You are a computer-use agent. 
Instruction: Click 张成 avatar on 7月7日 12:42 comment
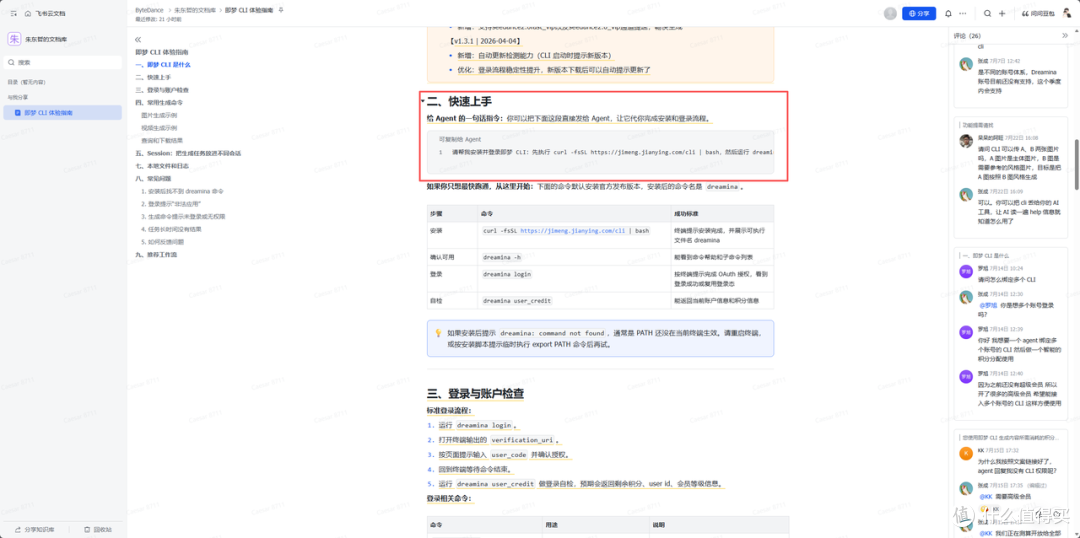[x=966, y=64]
